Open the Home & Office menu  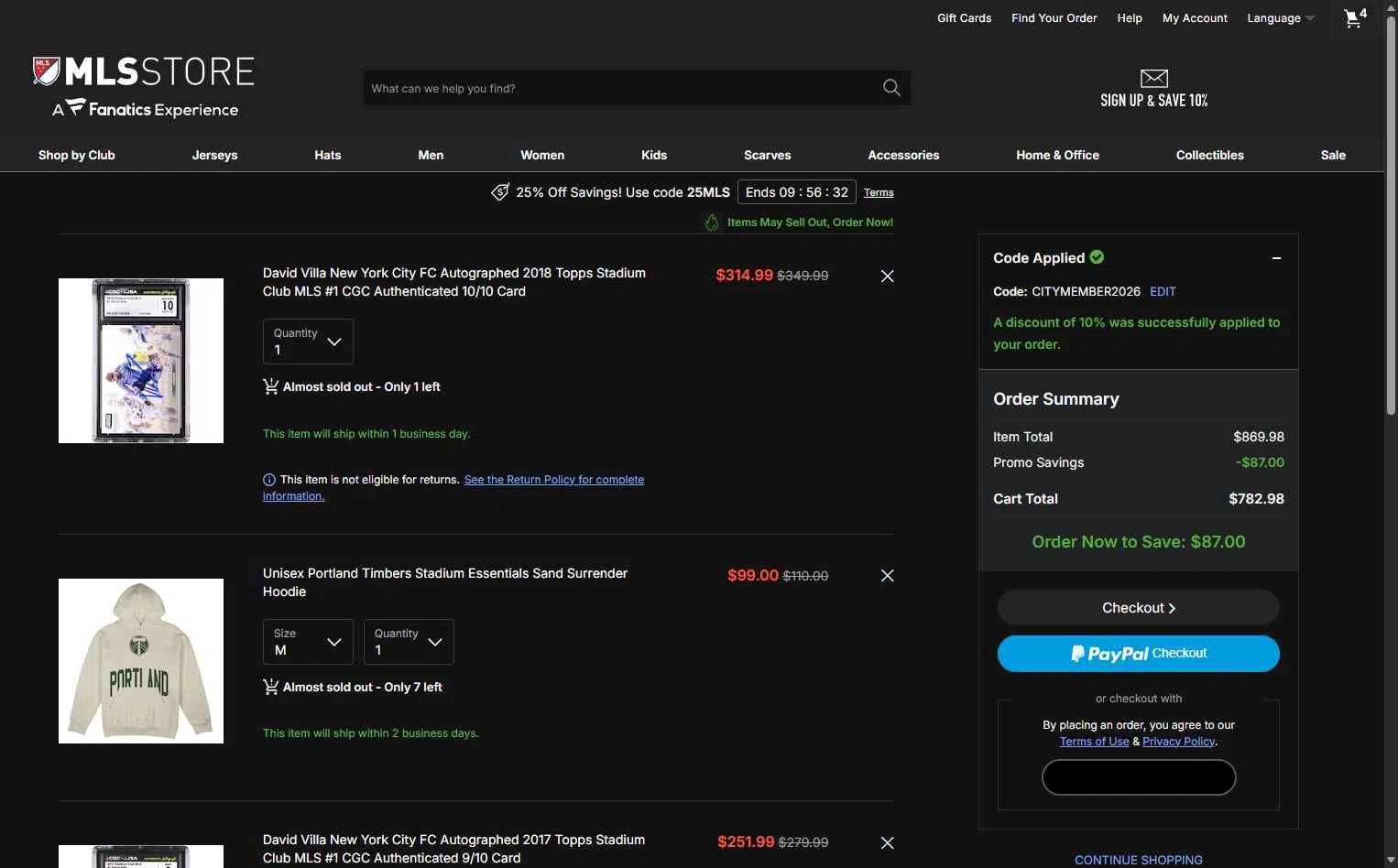click(1057, 155)
